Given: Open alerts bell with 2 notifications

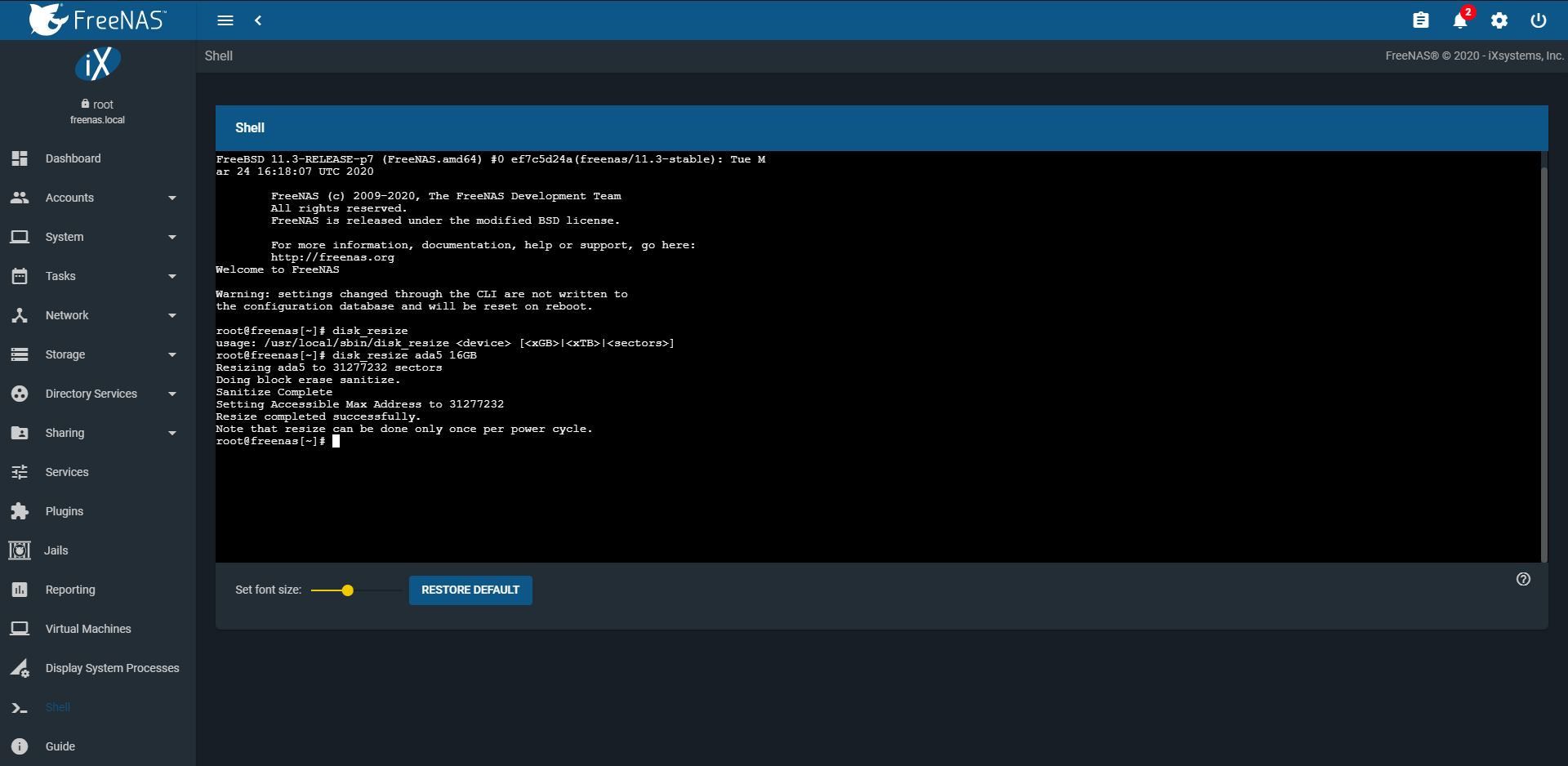Looking at the screenshot, I should [1460, 20].
